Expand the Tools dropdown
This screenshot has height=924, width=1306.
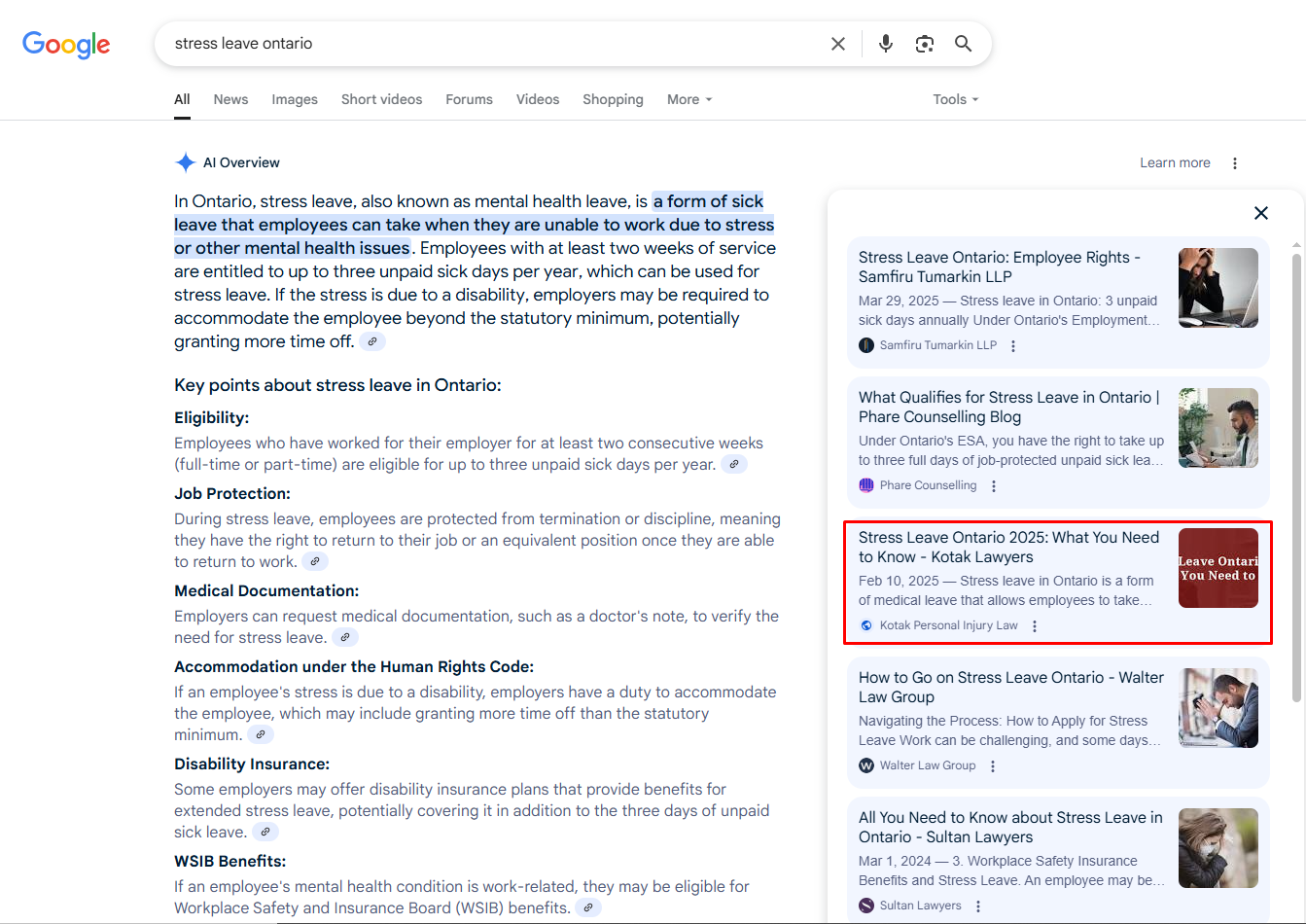pyautogui.click(x=955, y=99)
